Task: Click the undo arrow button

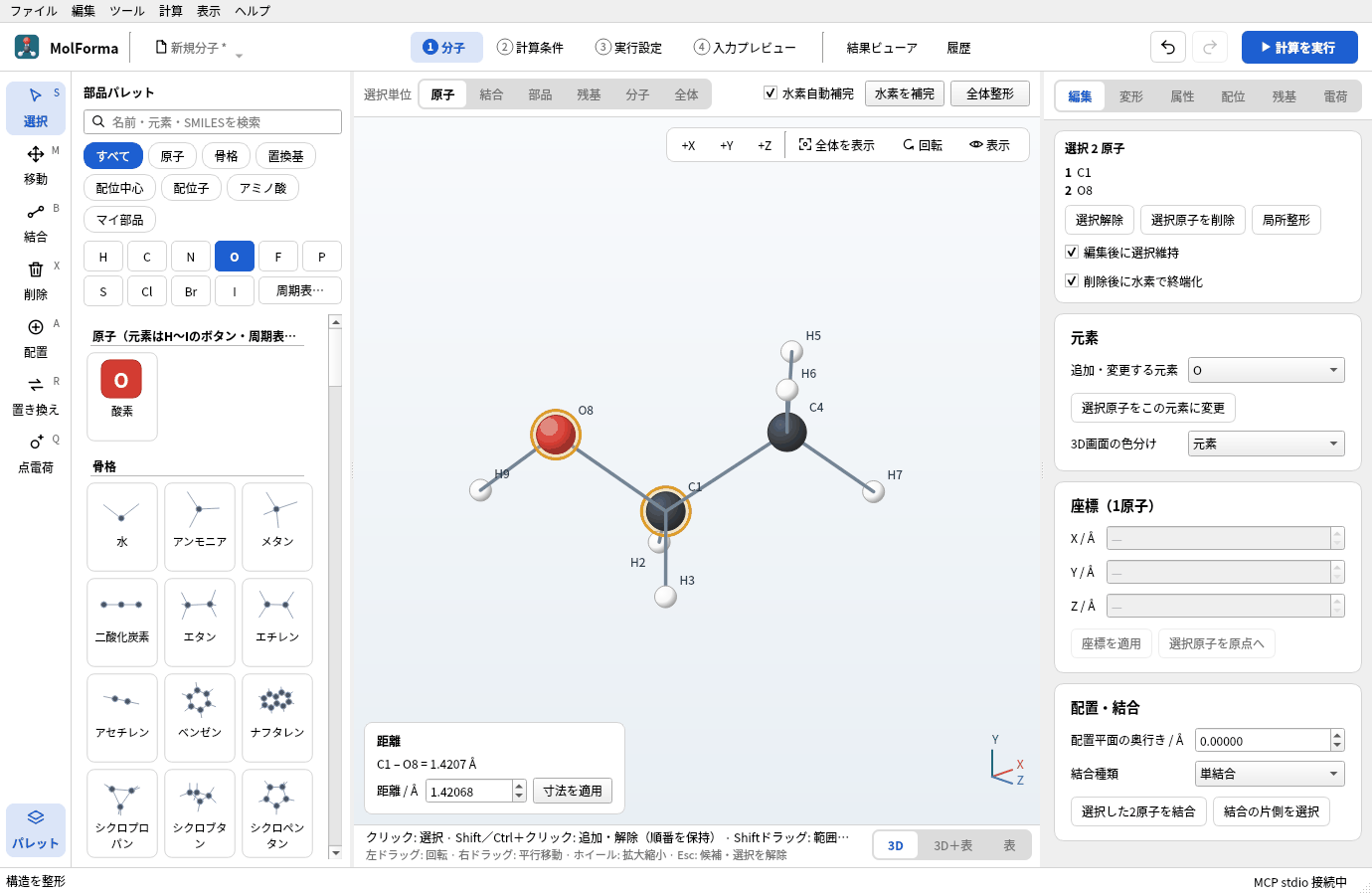Action: pos(1168,47)
